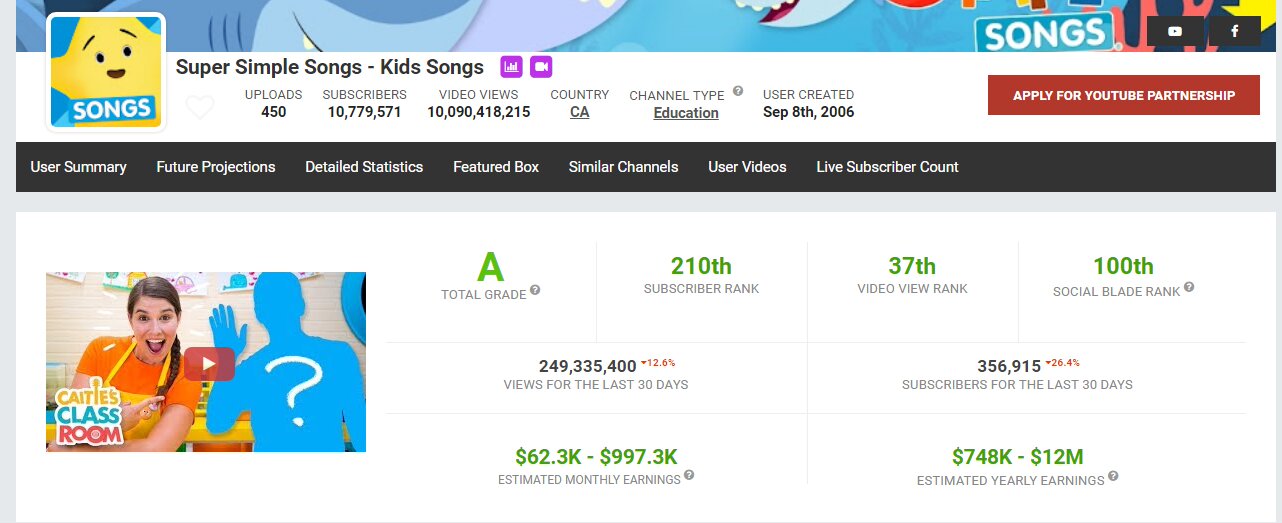Image resolution: width=1282 pixels, height=523 pixels.
Task: Click the 450 uploads value
Action: (274, 112)
